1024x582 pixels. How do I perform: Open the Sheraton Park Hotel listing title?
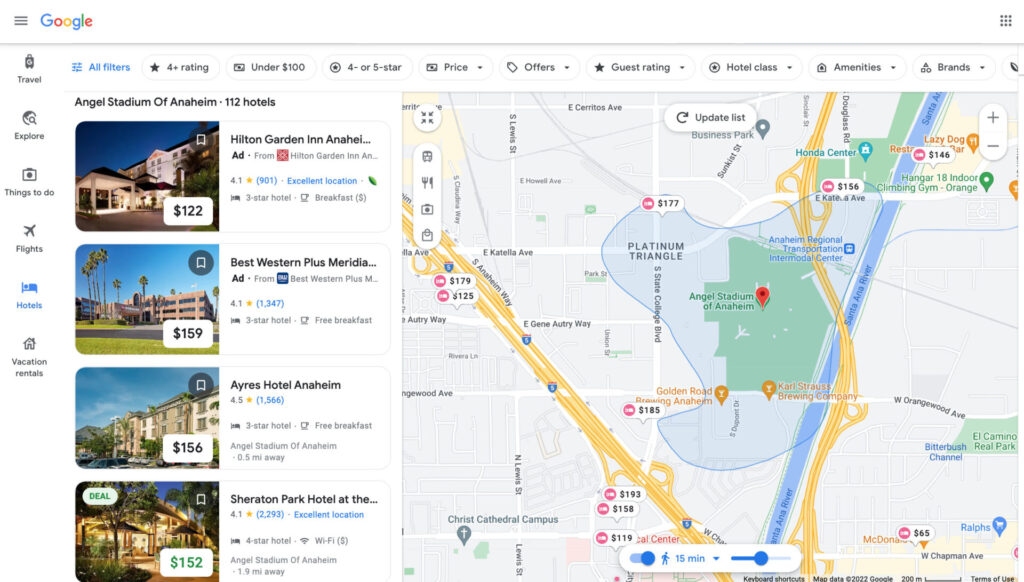point(304,499)
